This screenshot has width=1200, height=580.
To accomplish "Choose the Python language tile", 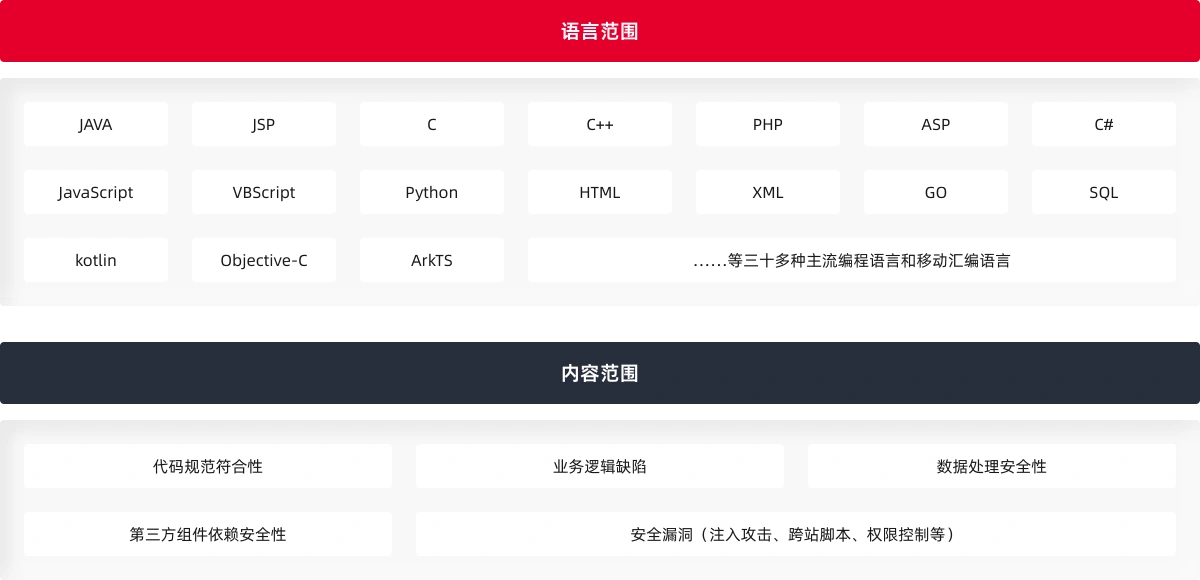I will (x=432, y=193).
